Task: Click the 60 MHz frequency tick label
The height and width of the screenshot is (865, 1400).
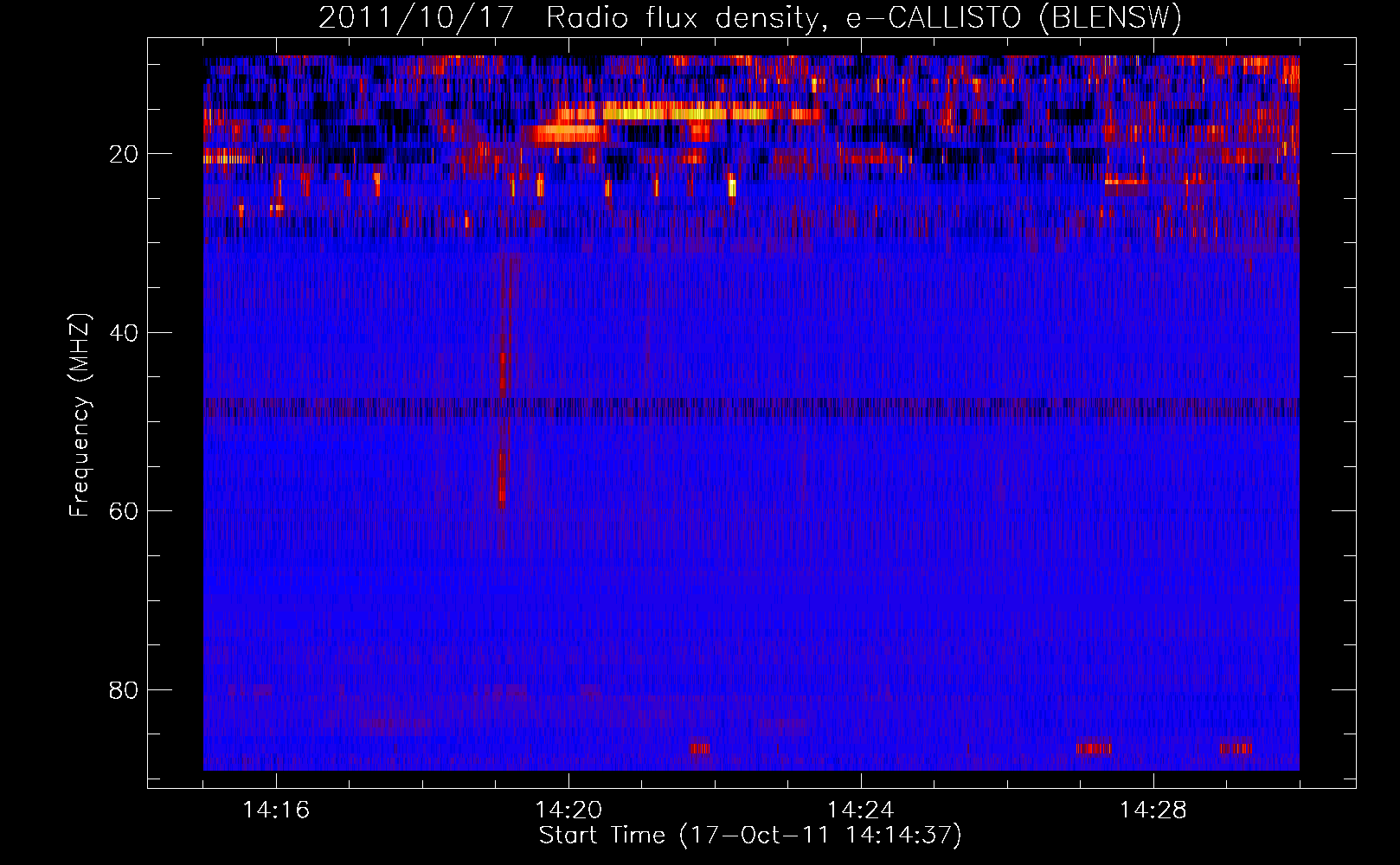Action: 124,511
